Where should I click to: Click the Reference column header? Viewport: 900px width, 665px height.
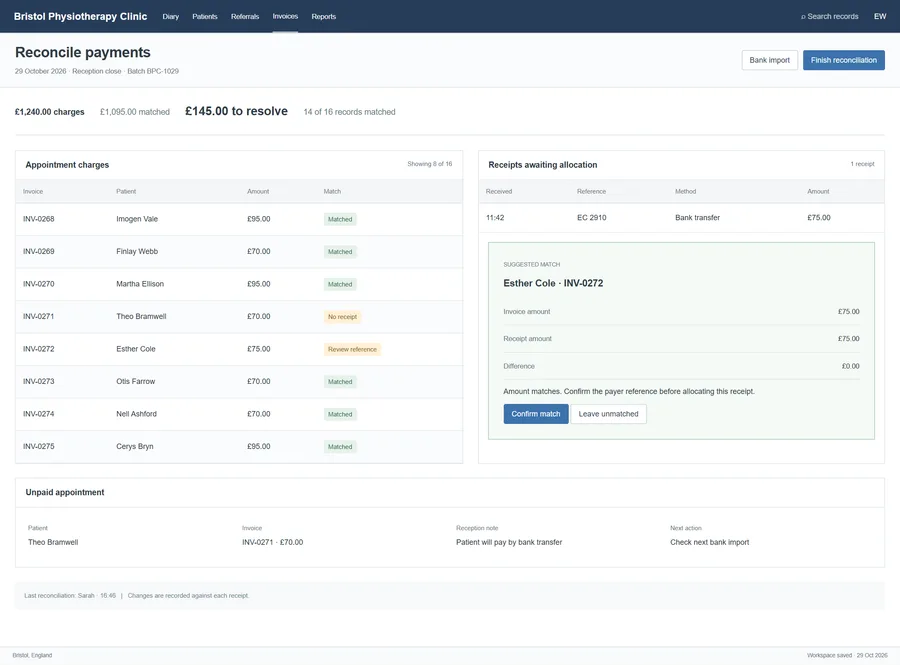pos(591,192)
